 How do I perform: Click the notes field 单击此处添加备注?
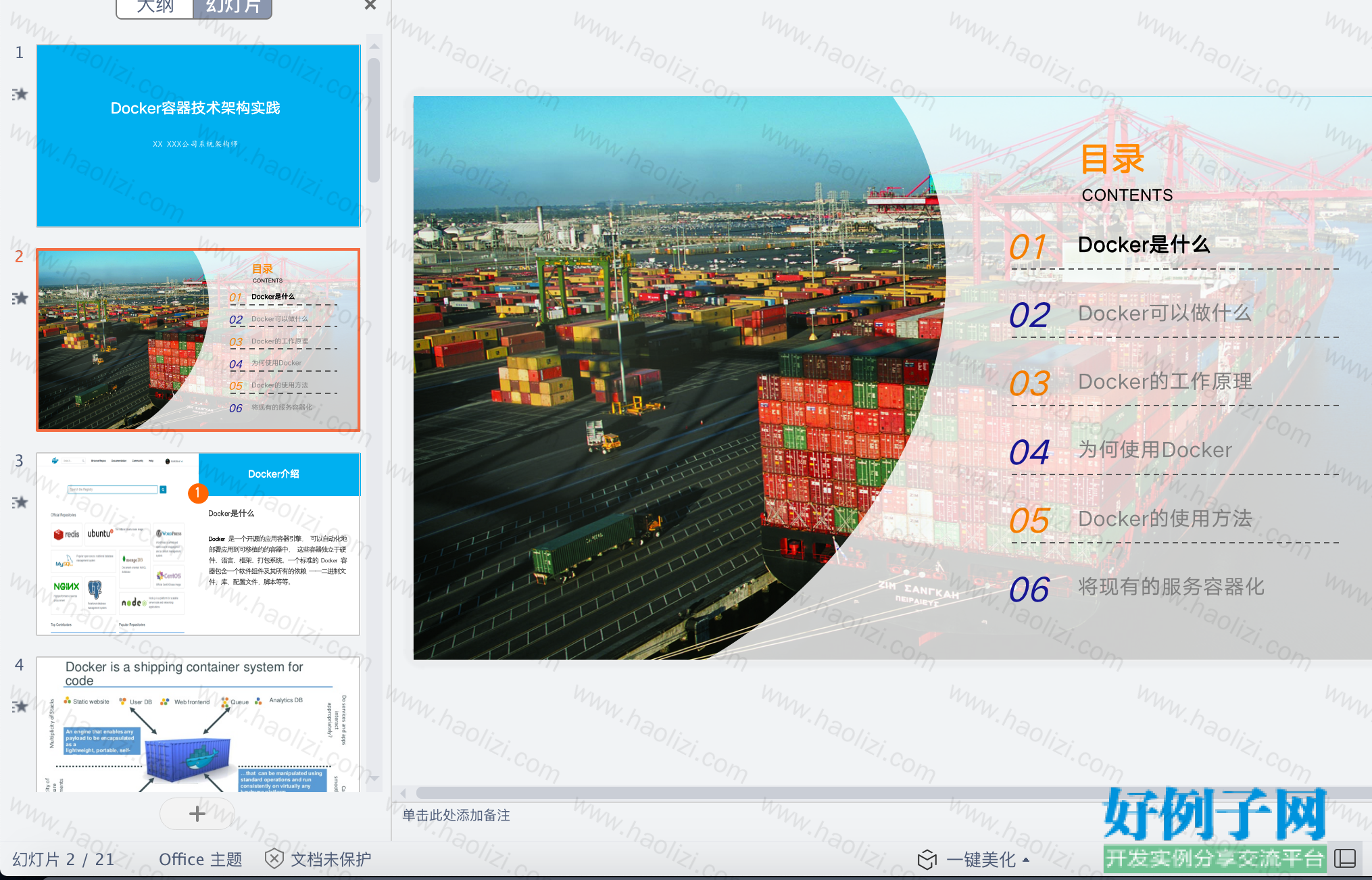pos(456,816)
